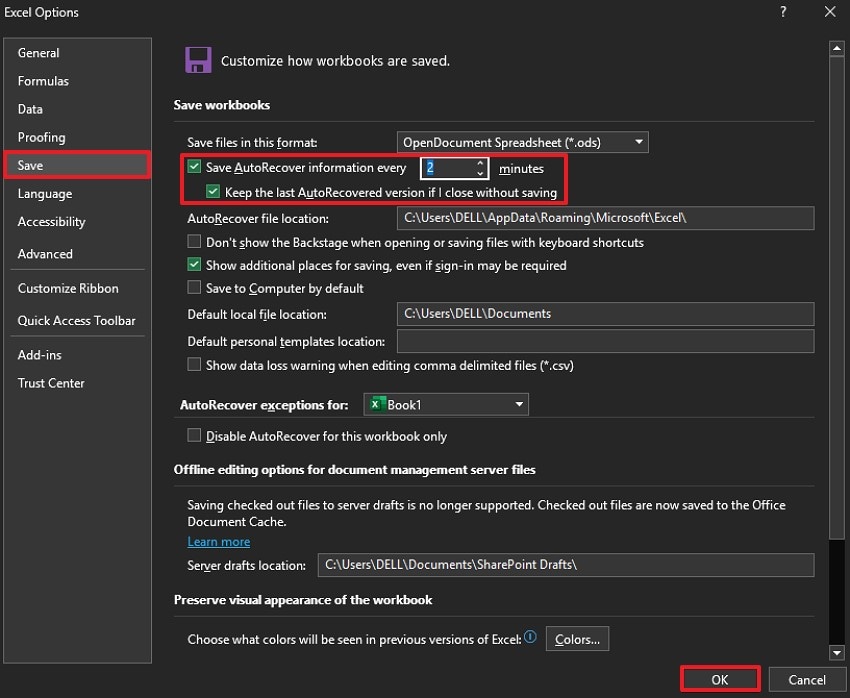This screenshot has height=698, width=850.
Task: Click the purple save disk icon
Action: [x=198, y=59]
